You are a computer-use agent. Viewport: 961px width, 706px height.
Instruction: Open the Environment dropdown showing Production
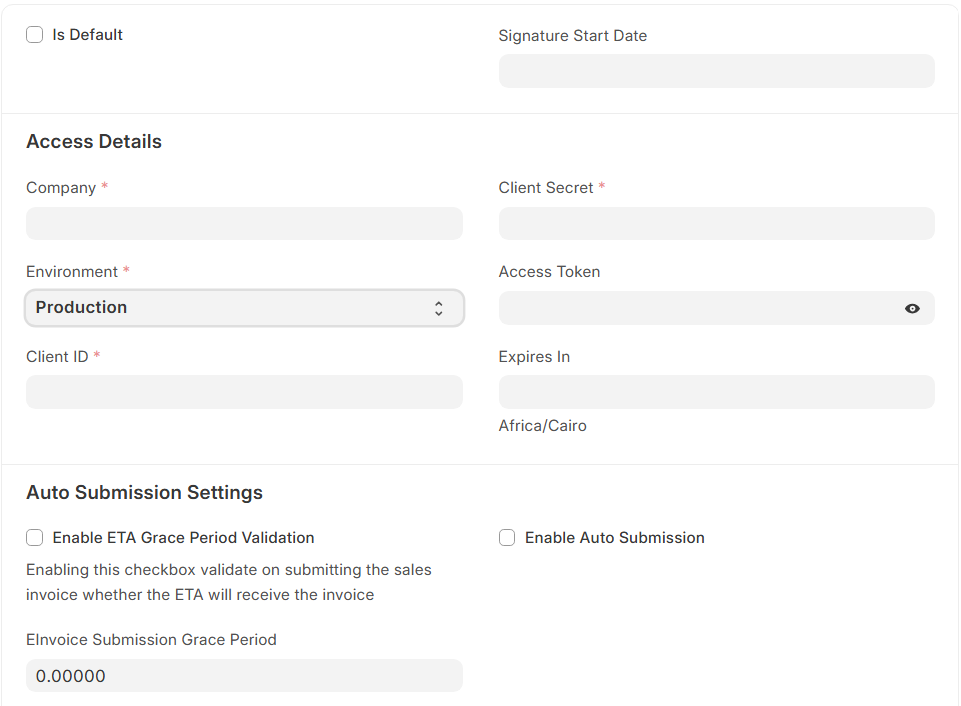coord(244,308)
